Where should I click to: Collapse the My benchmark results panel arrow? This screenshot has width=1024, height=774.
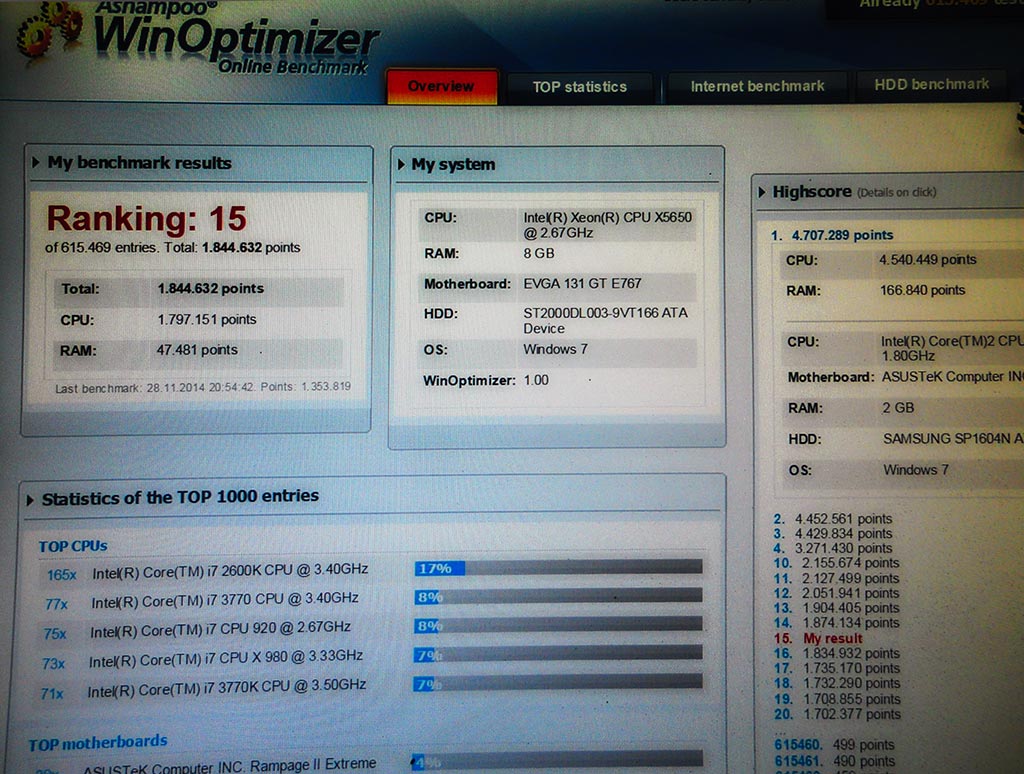point(36,162)
